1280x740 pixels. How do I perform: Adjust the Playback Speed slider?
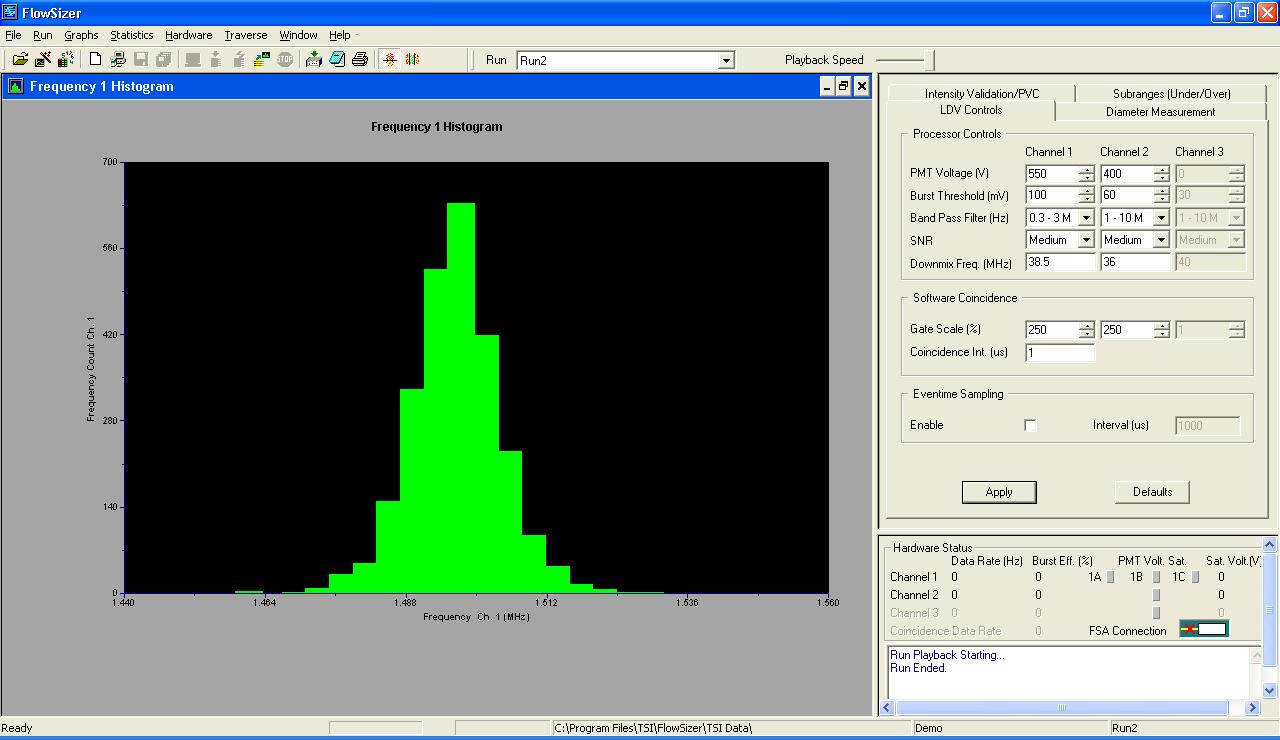click(x=927, y=60)
